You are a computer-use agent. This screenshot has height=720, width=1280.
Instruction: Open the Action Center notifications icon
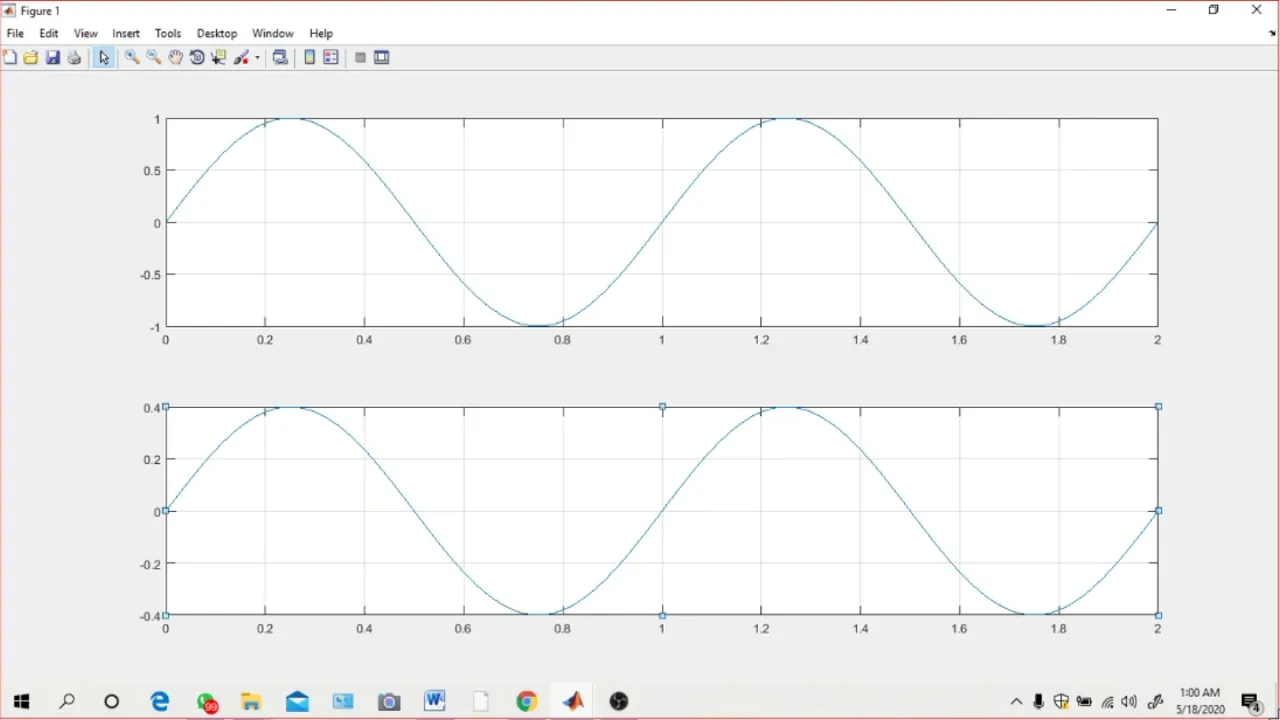coord(1250,702)
